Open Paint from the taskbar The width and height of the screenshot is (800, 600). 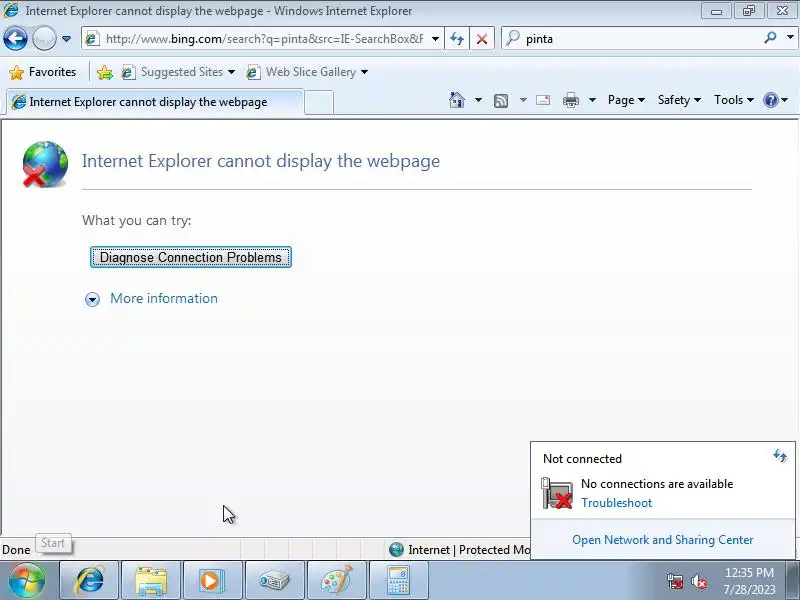coord(337,581)
